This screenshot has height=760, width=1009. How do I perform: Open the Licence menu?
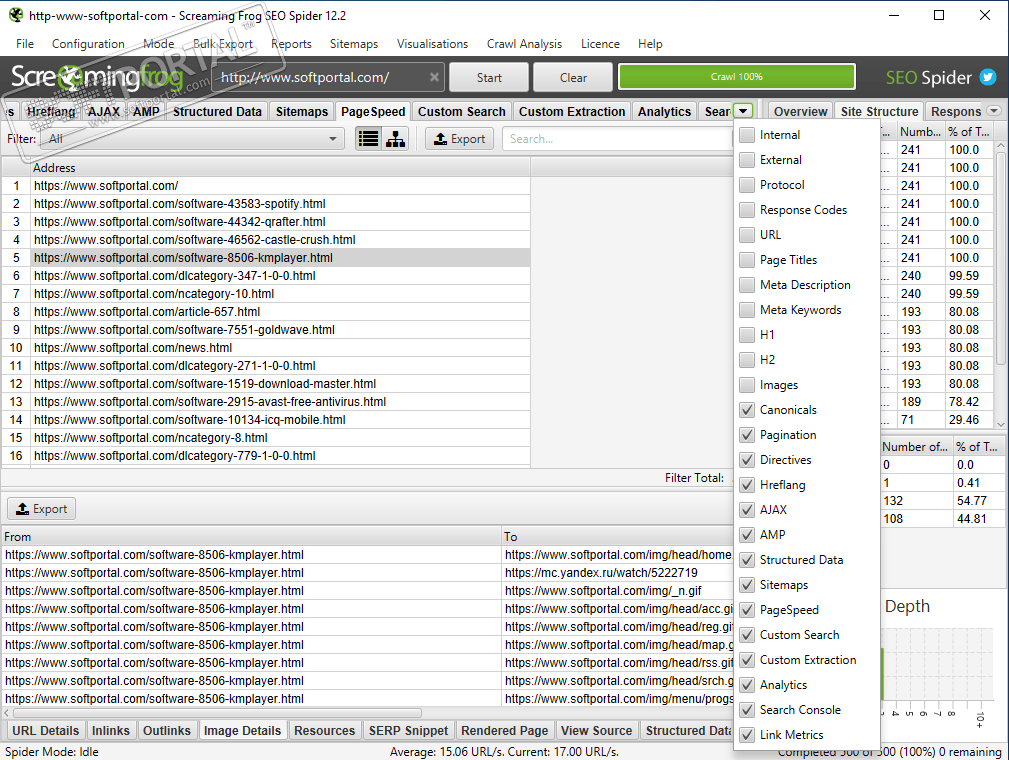point(600,44)
